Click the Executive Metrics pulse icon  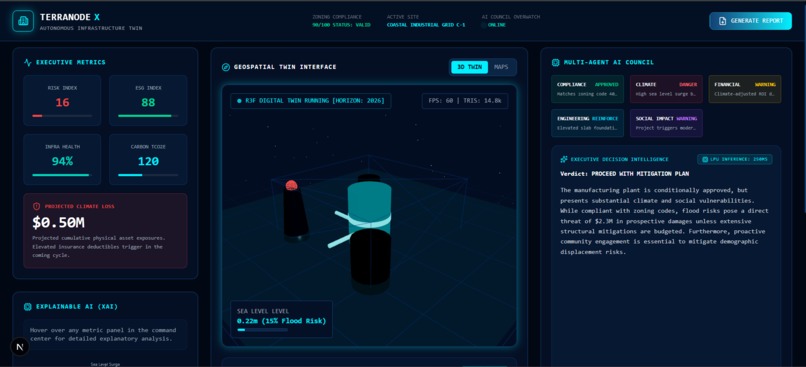pyautogui.click(x=28, y=62)
